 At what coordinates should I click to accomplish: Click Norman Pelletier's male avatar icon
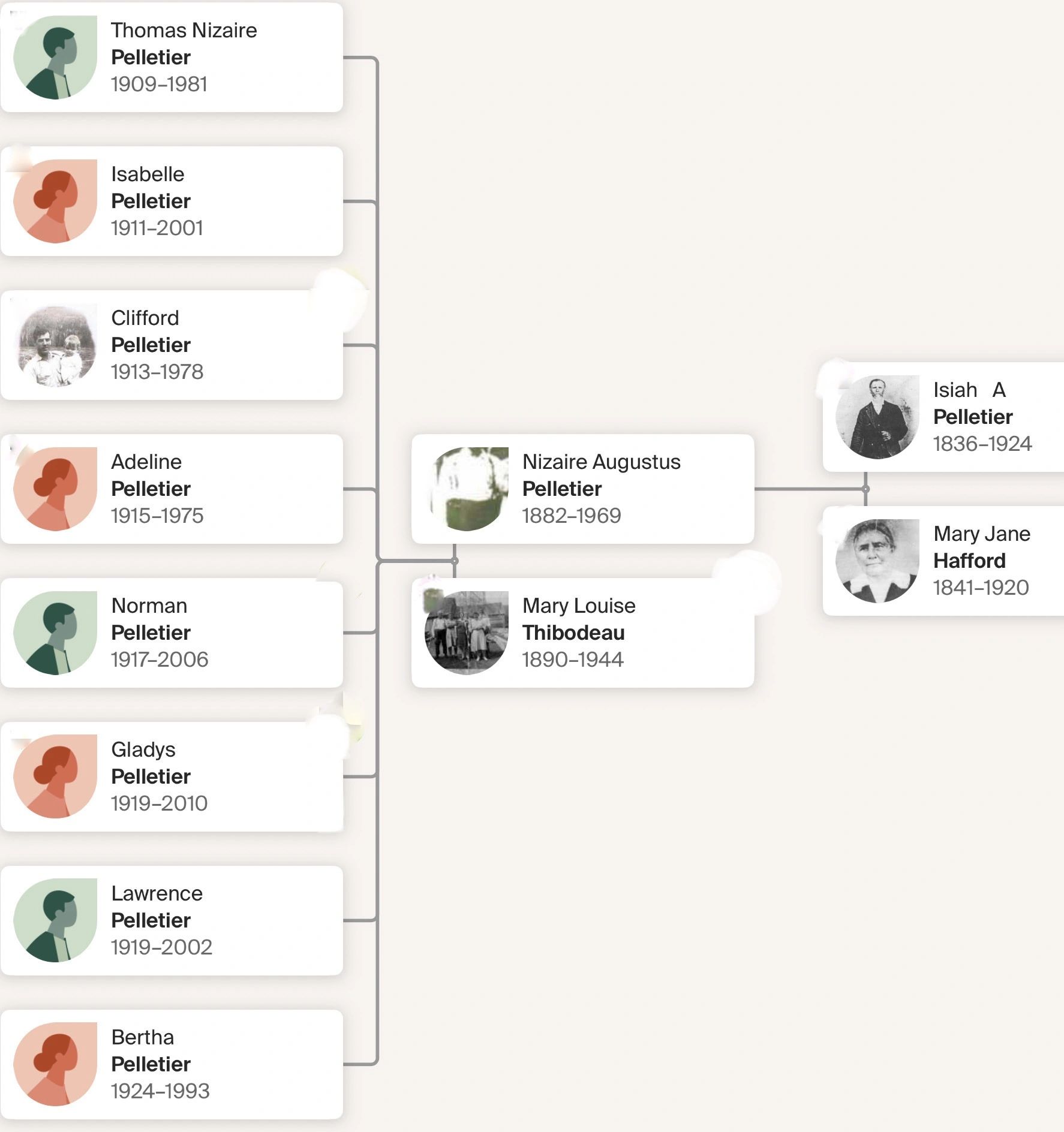pos(55,633)
